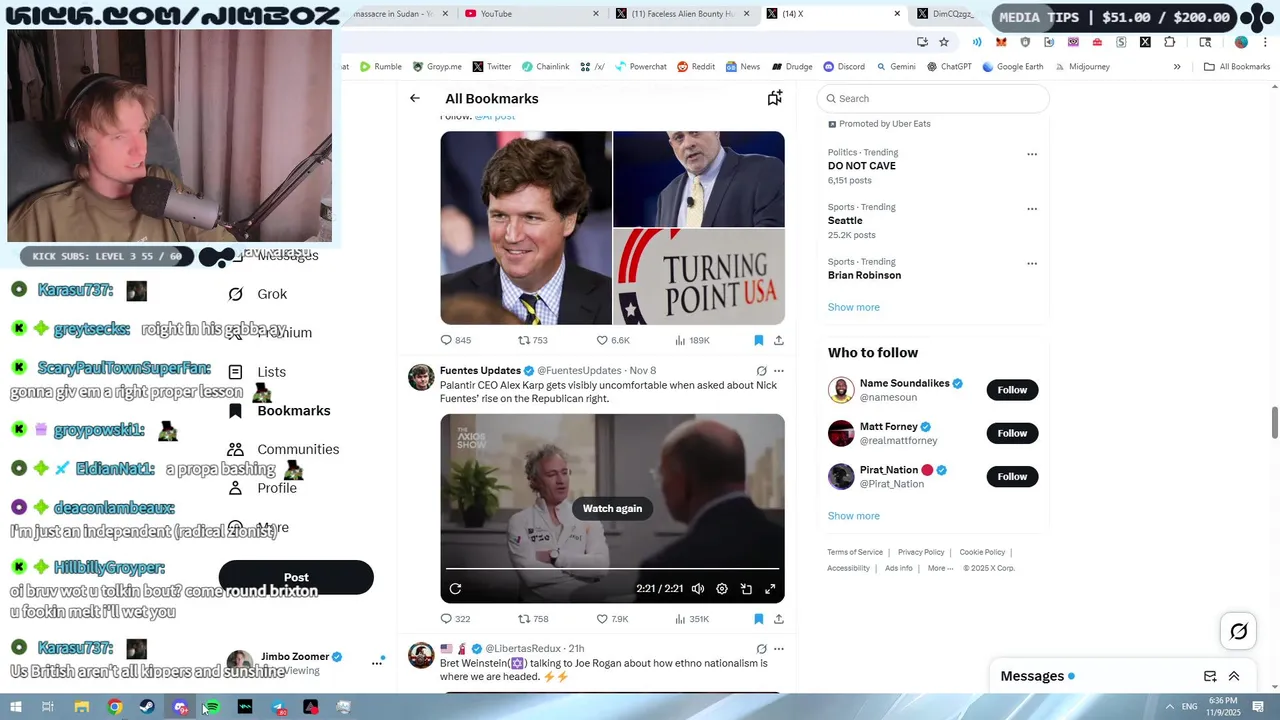Viewport: 1280px width, 720px height.
Task: Focus the X Search field
Action: pyautogui.click(x=933, y=98)
